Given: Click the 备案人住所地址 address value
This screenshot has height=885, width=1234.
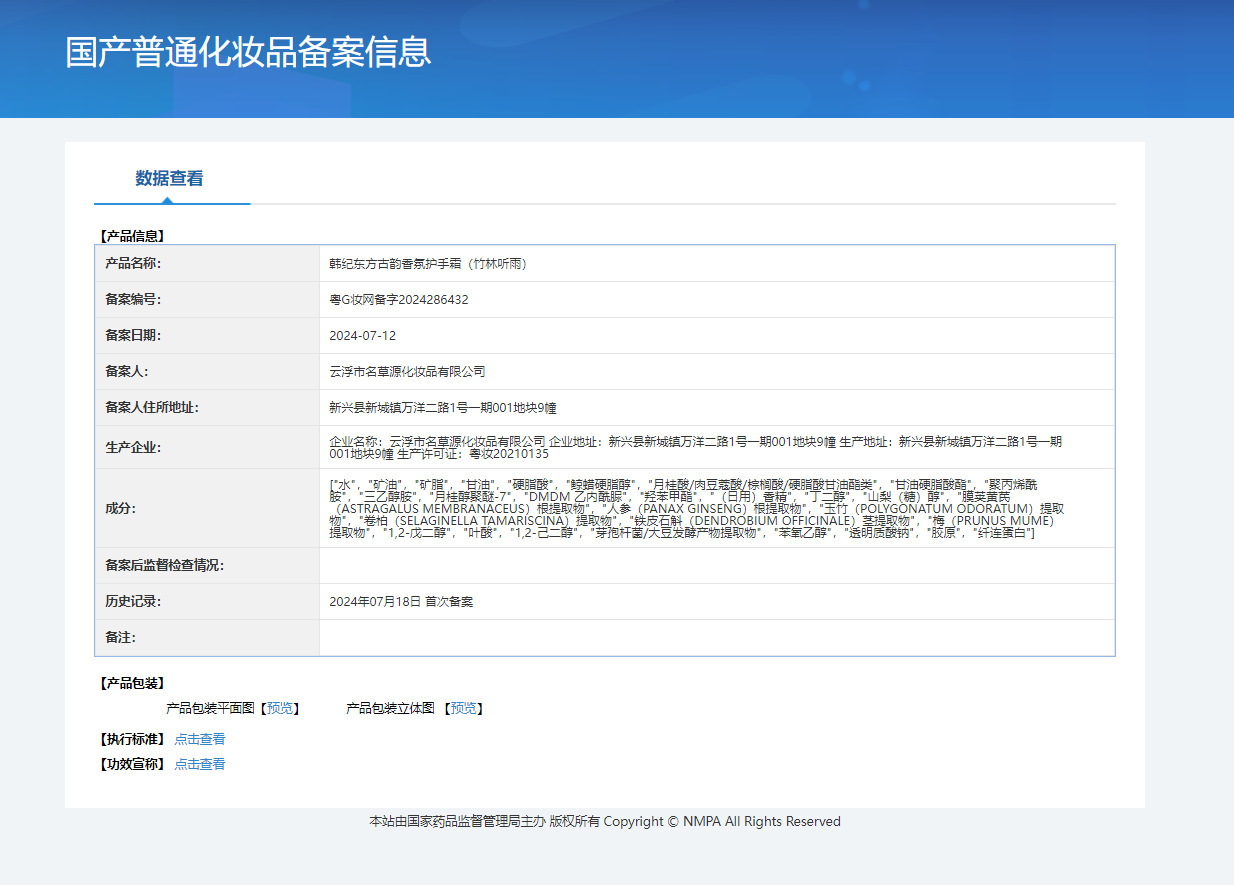Looking at the screenshot, I should (x=443, y=408).
